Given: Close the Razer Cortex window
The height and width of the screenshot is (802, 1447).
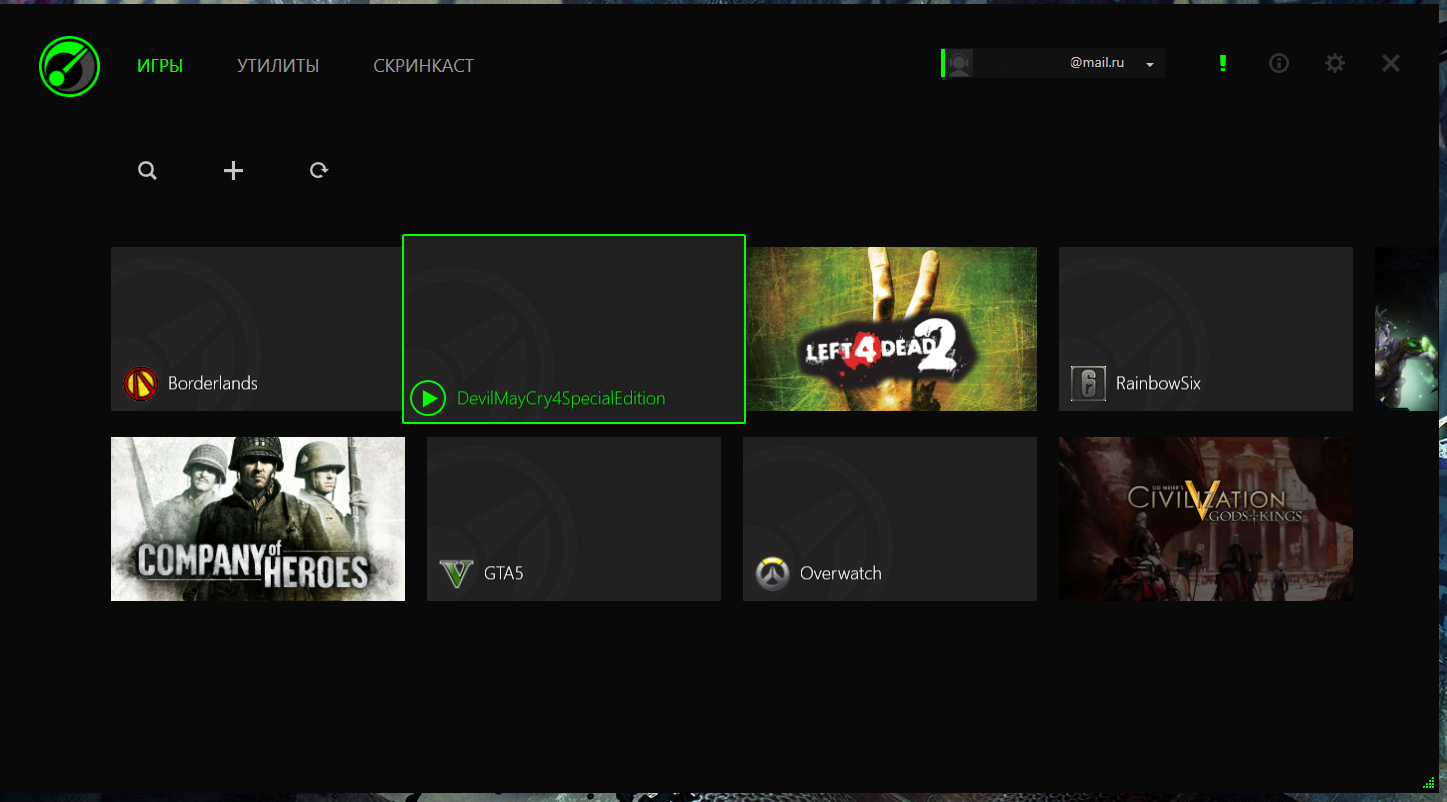Looking at the screenshot, I should (1391, 63).
